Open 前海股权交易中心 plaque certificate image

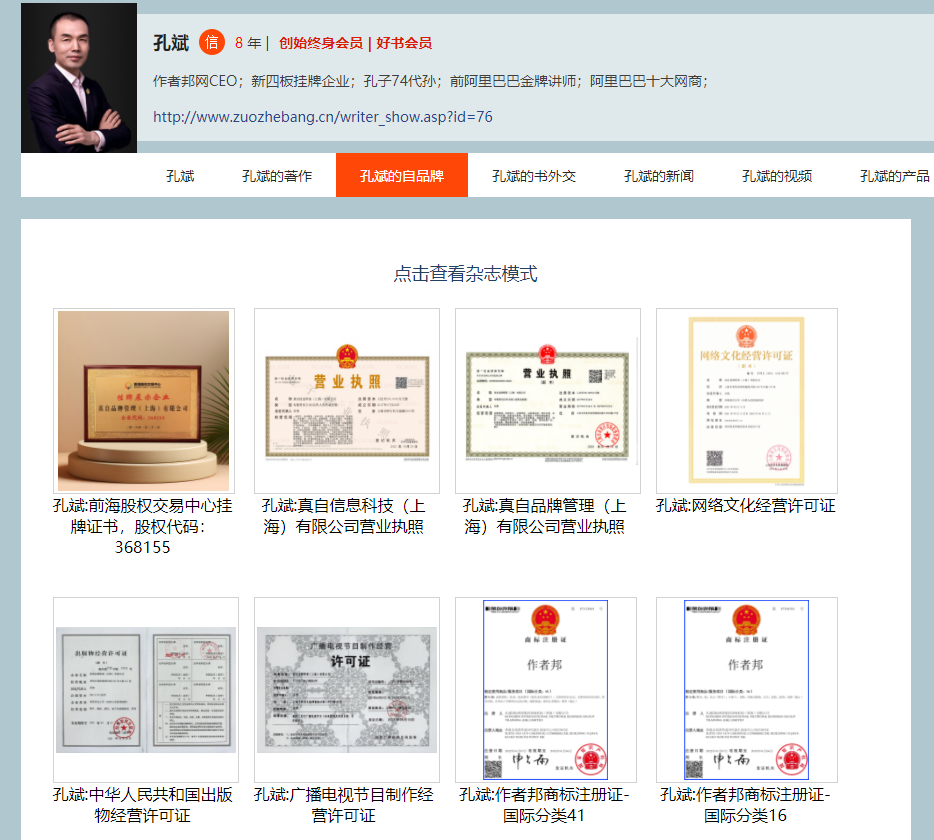pyautogui.click(x=144, y=400)
